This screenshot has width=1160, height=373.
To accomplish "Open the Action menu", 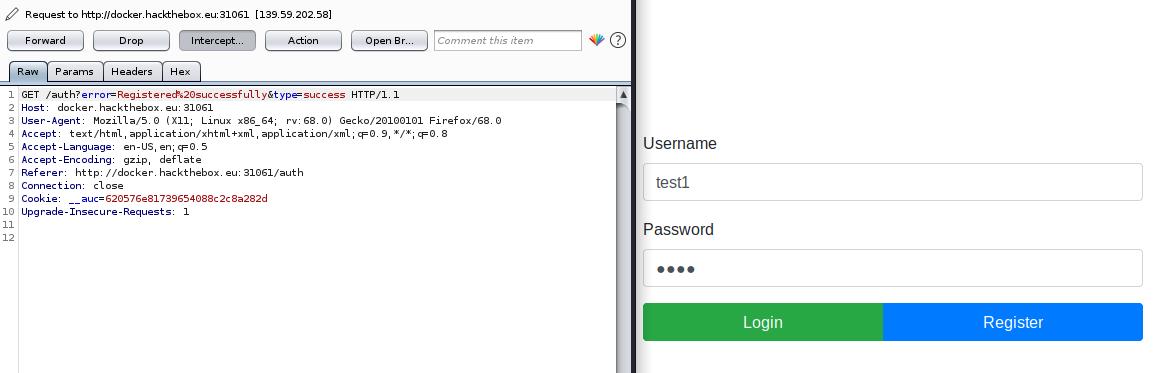I will coord(303,41).
